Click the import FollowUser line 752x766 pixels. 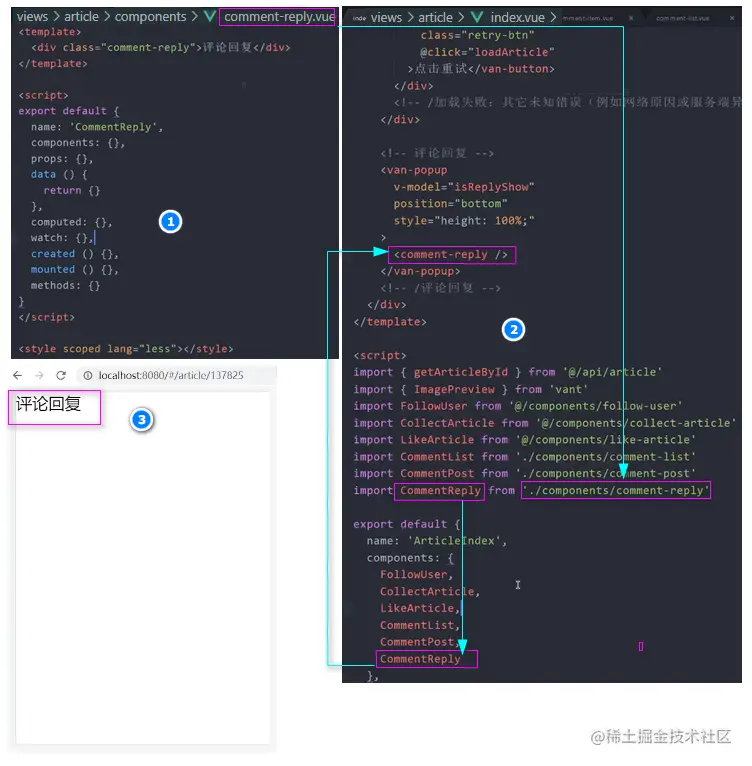[x=517, y=406]
